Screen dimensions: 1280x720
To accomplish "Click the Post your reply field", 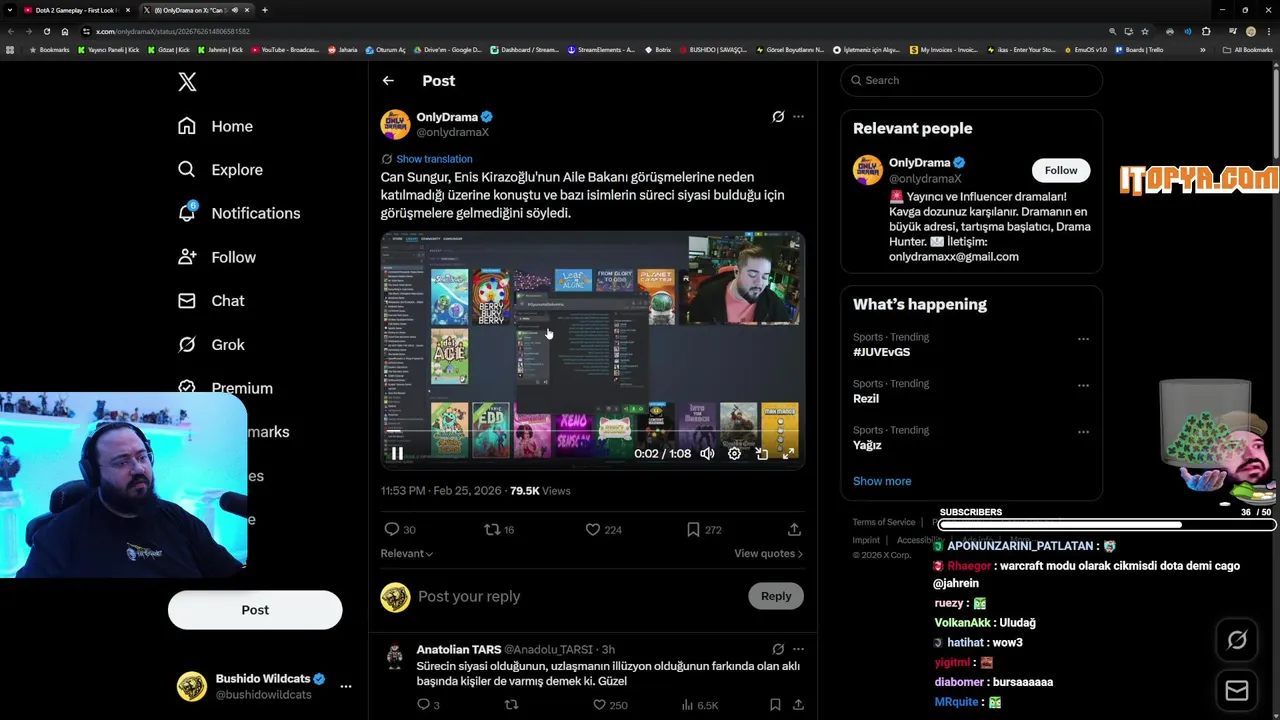I will [x=578, y=597].
